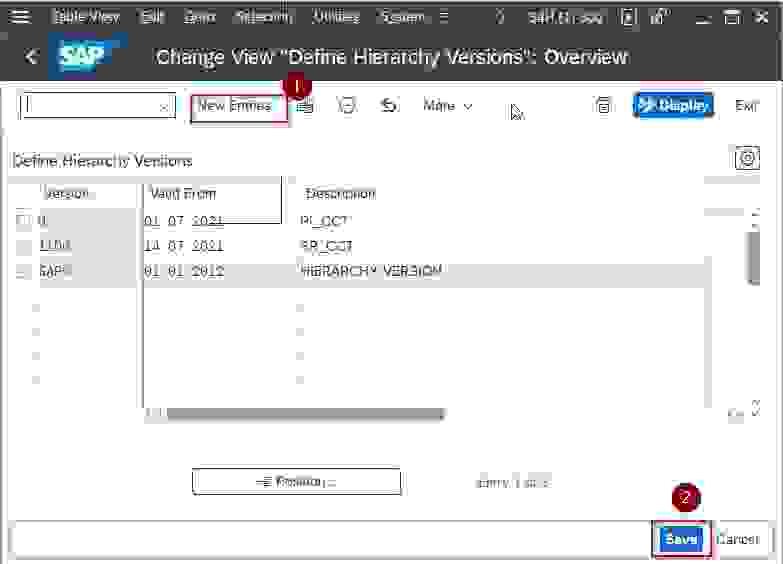
Task: Click the vertical scrollbar of the table
Action: (x=753, y=257)
